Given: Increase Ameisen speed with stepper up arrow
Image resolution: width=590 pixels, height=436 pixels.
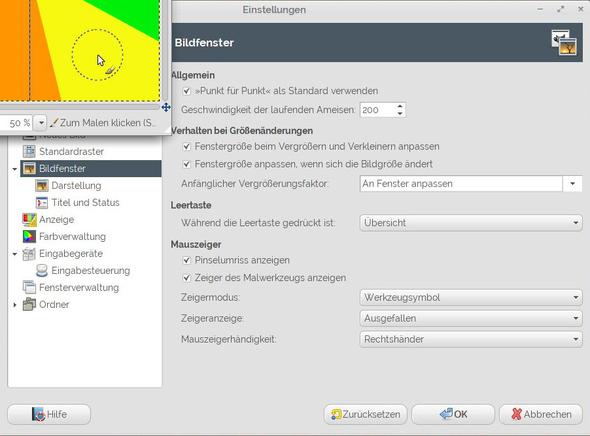Looking at the screenshot, I should pyautogui.click(x=400, y=106).
